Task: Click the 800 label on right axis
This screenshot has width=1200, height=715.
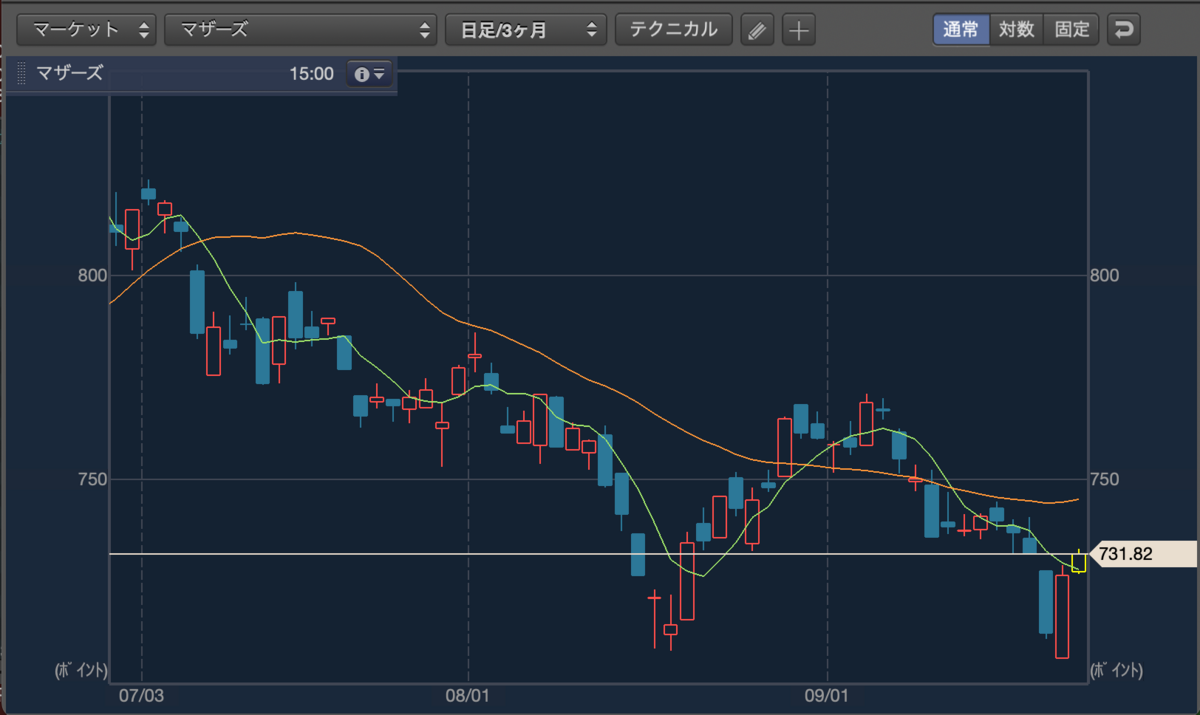Action: 1106,275
